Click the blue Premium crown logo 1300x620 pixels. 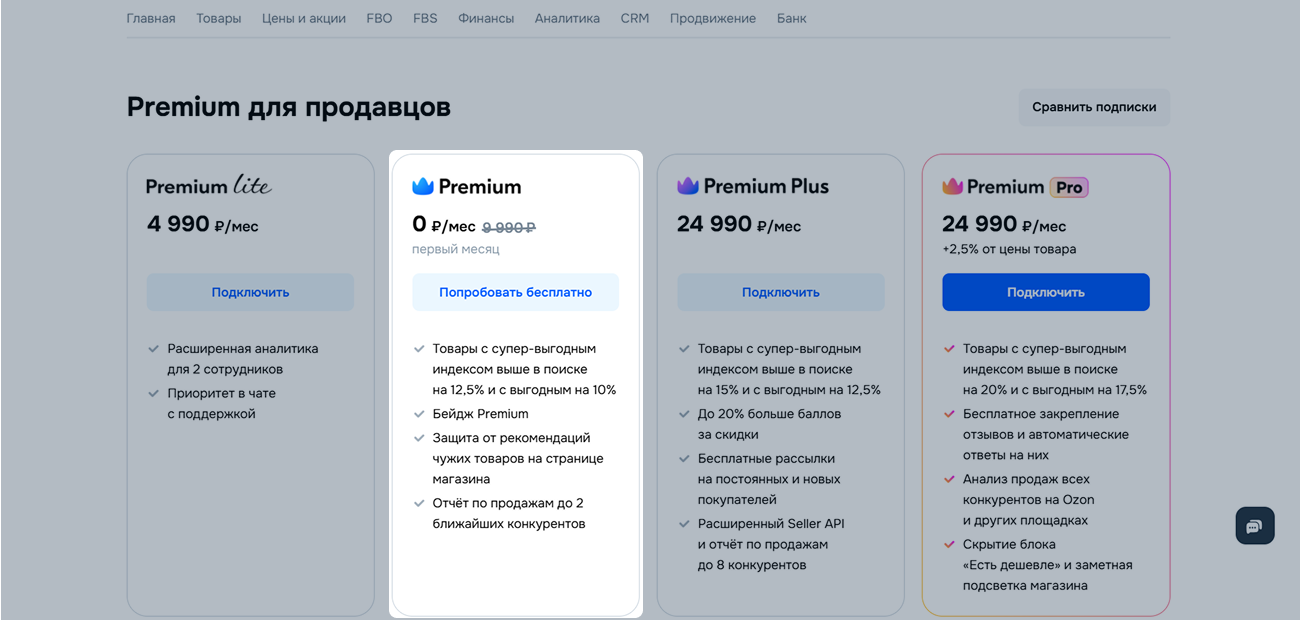point(423,186)
